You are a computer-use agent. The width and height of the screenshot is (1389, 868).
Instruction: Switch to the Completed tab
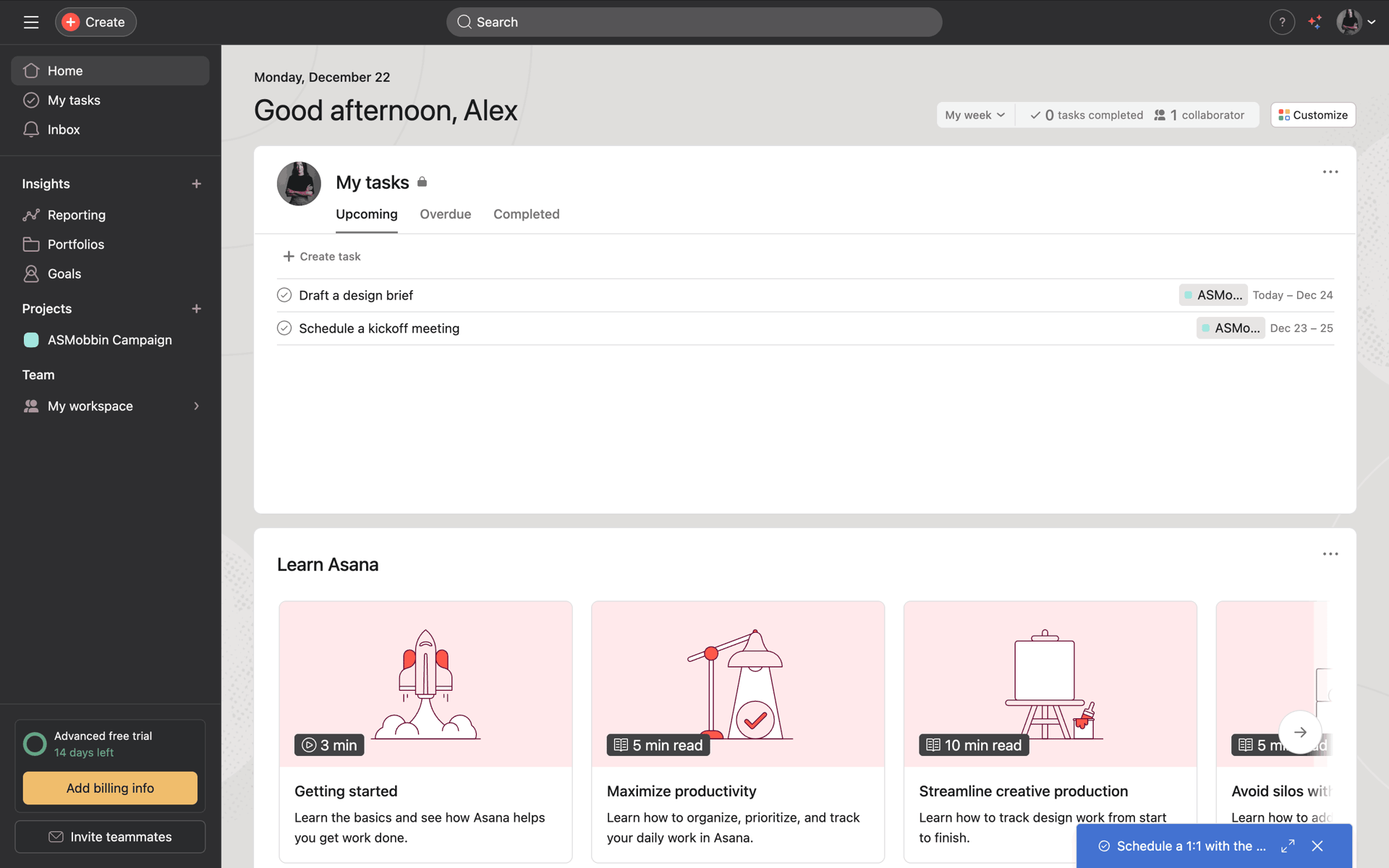click(x=527, y=214)
